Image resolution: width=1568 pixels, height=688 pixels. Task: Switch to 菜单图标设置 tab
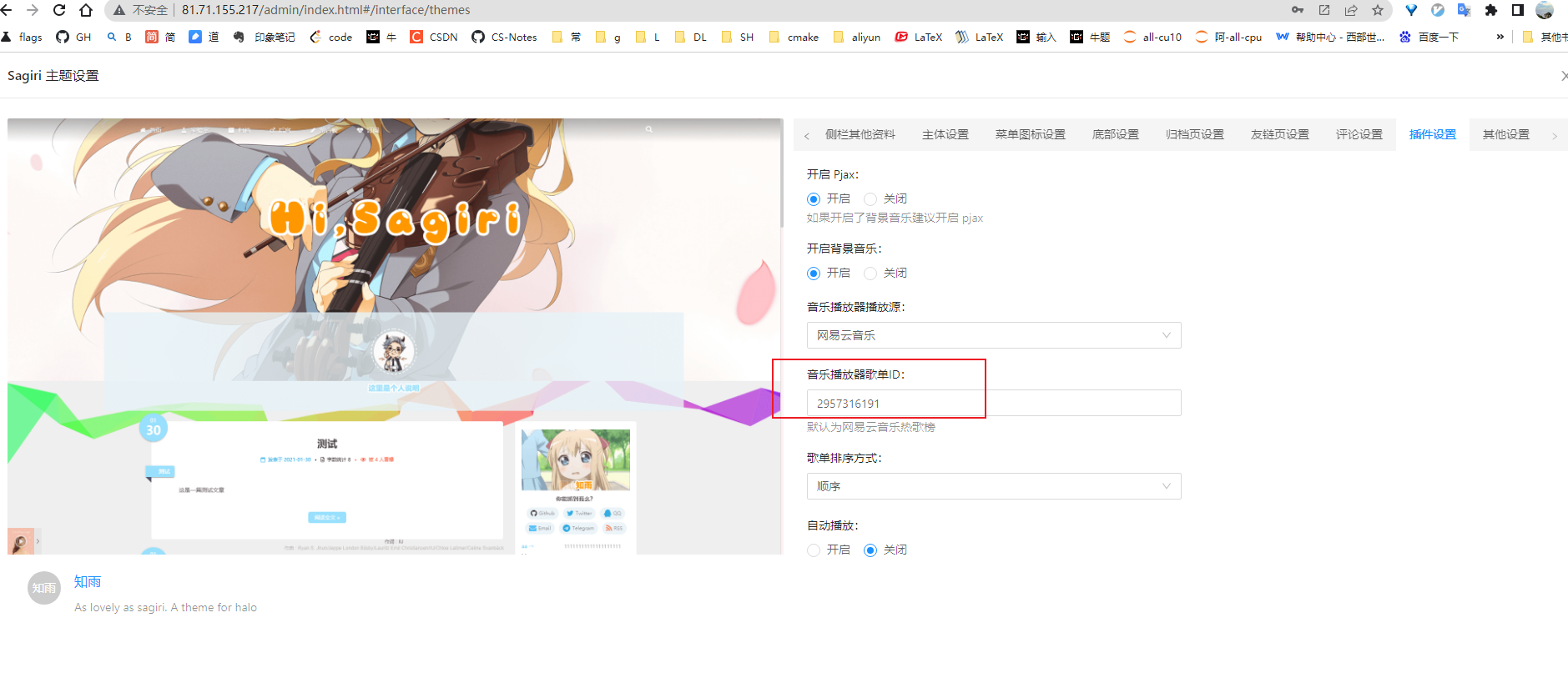pyautogui.click(x=1031, y=134)
